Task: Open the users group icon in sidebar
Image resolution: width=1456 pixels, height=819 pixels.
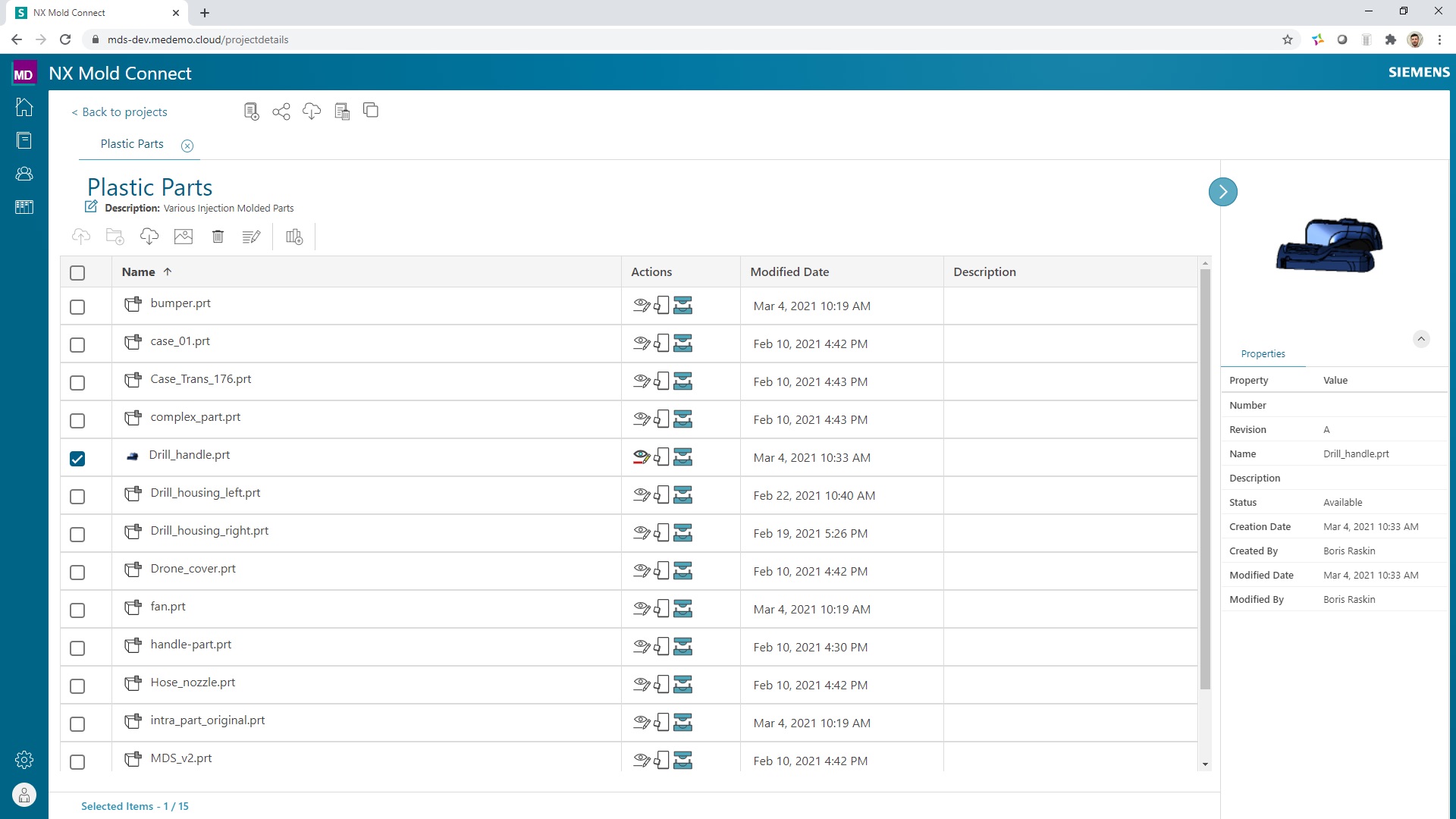Action: coord(24,174)
